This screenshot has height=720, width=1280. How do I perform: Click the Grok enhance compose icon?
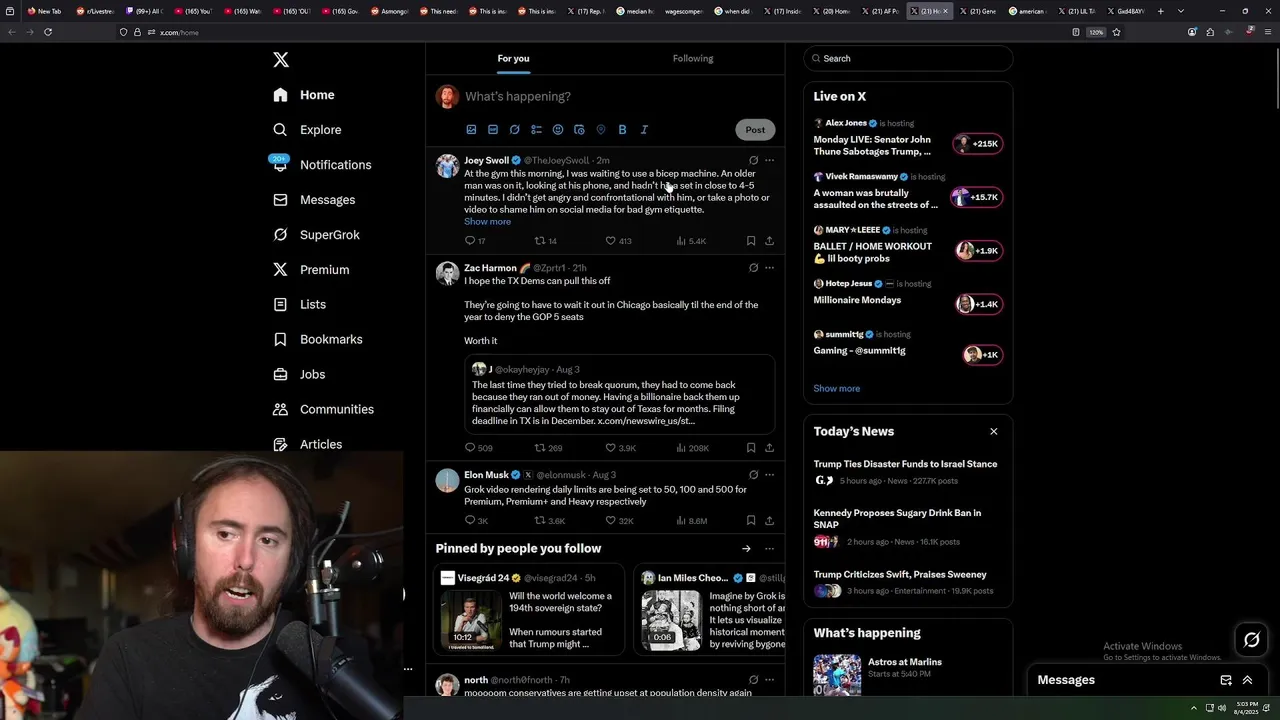[515, 130]
